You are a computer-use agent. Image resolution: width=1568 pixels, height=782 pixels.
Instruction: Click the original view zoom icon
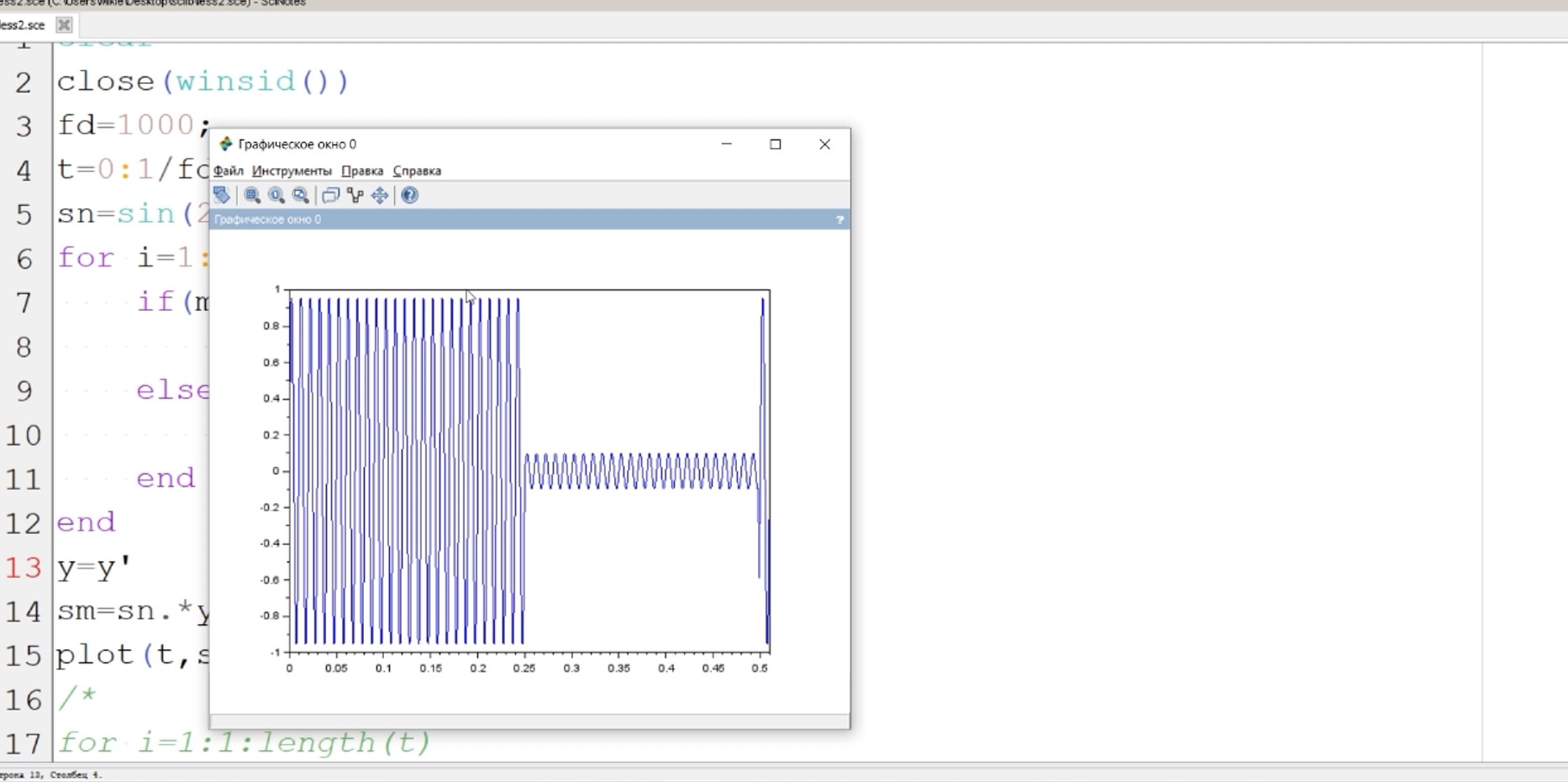point(276,196)
